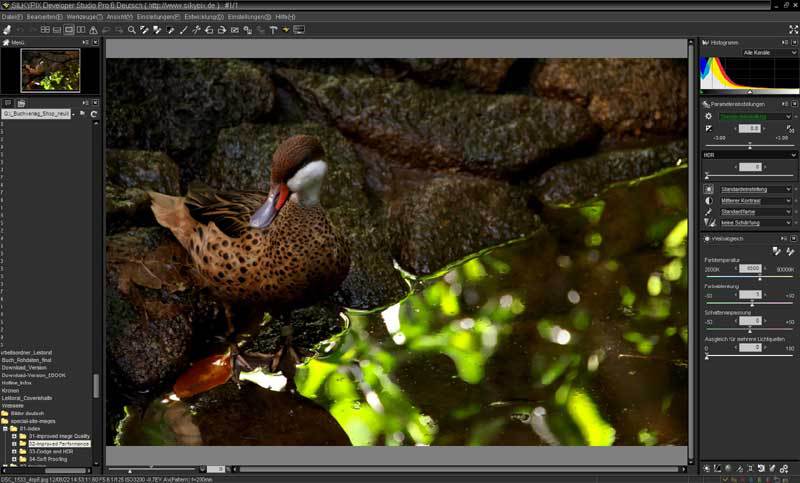
Task: Click the color icon beside Standardfarbe
Action: pos(709,212)
